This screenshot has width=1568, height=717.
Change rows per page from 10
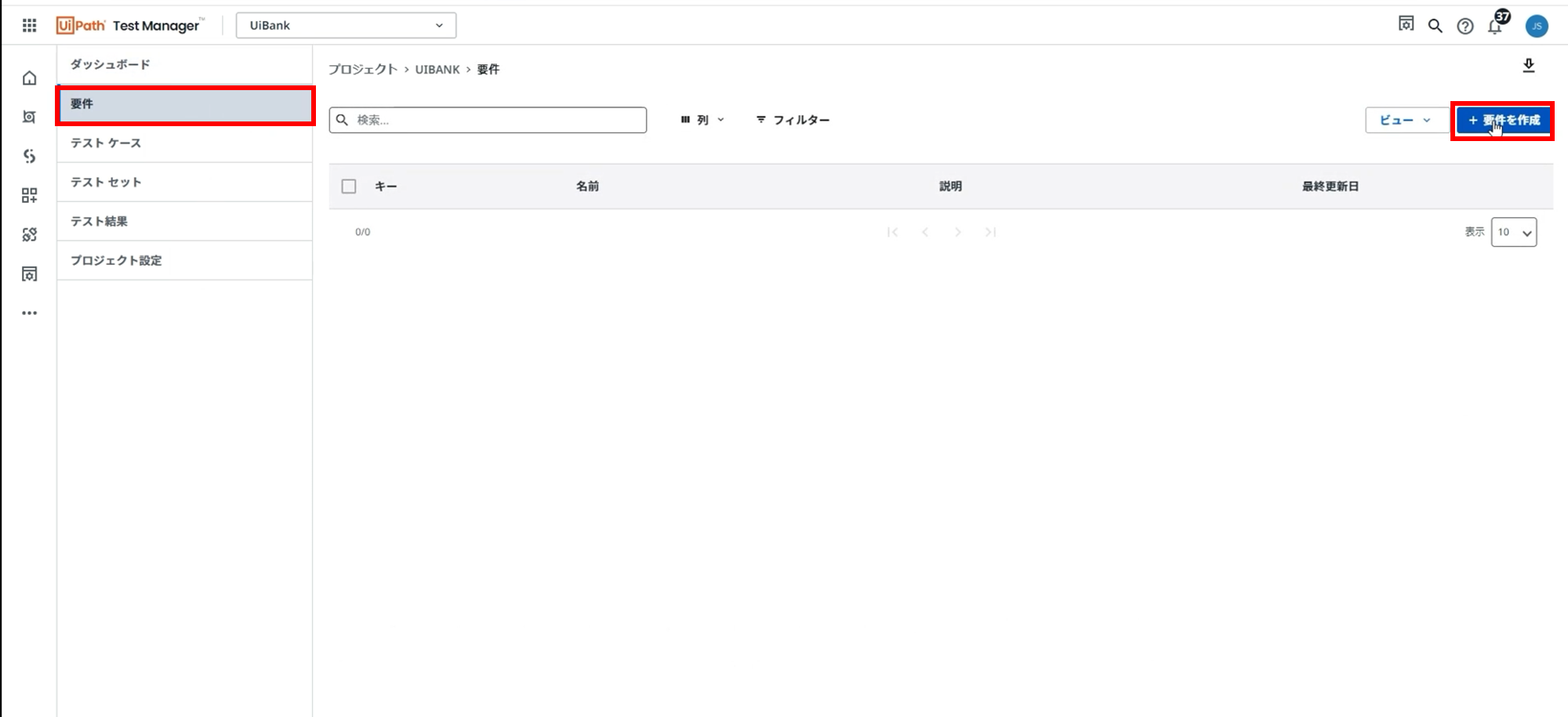1513,232
